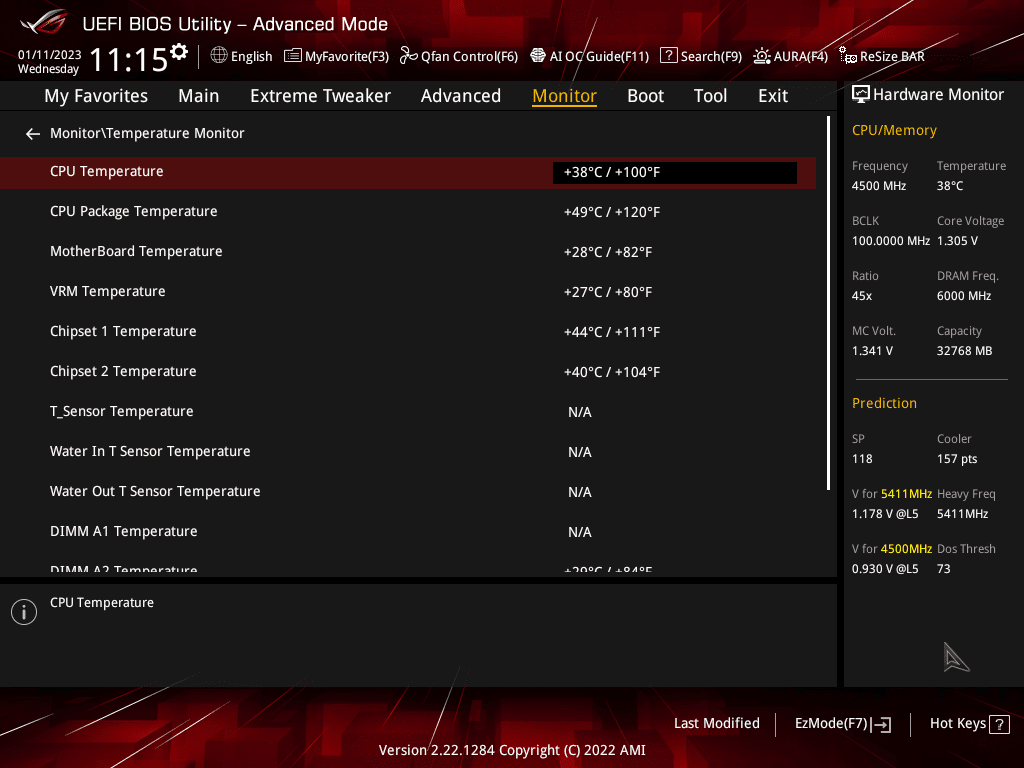Select the Chipset 1 Temperature row
This screenshot has width=1024, height=768.
(408, 332)
